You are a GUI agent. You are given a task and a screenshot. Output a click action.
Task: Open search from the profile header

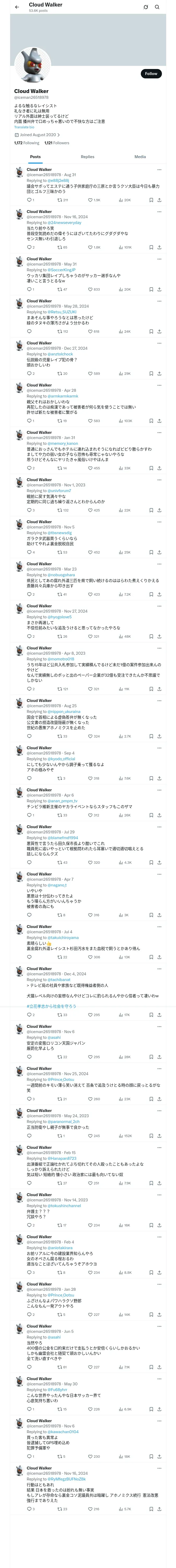(x=157, y=7)
